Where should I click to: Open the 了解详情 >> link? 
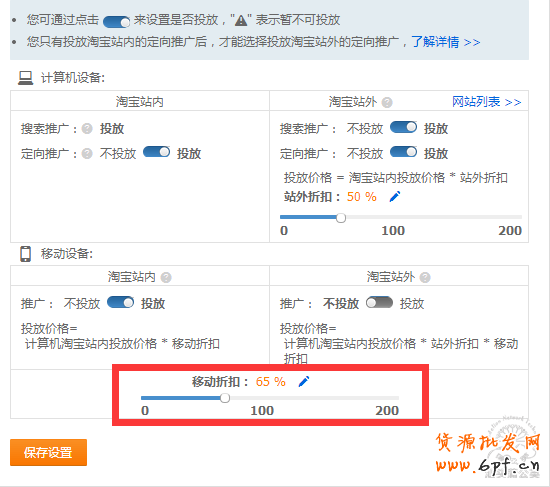tap(445, 42)
